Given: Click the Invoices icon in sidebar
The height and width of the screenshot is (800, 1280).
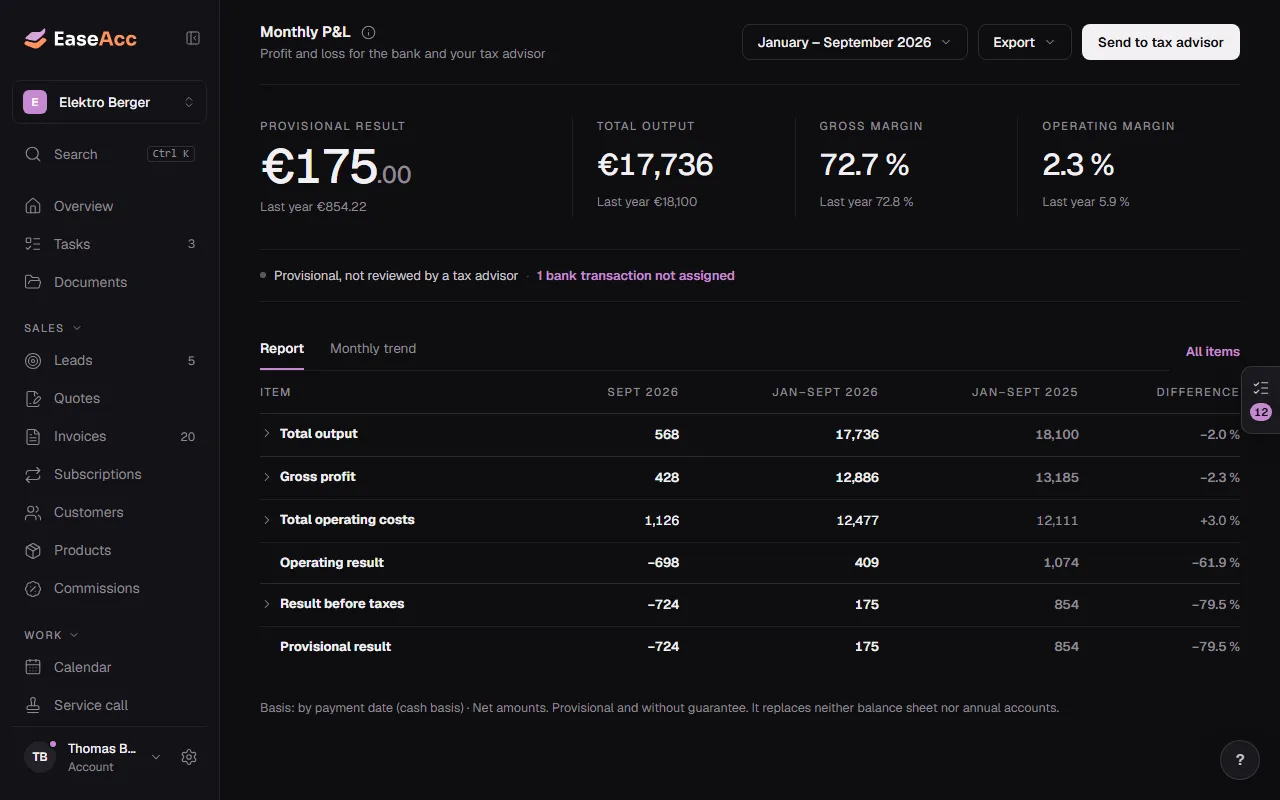Looking at the screenshot, I should [x=33, y=436].
